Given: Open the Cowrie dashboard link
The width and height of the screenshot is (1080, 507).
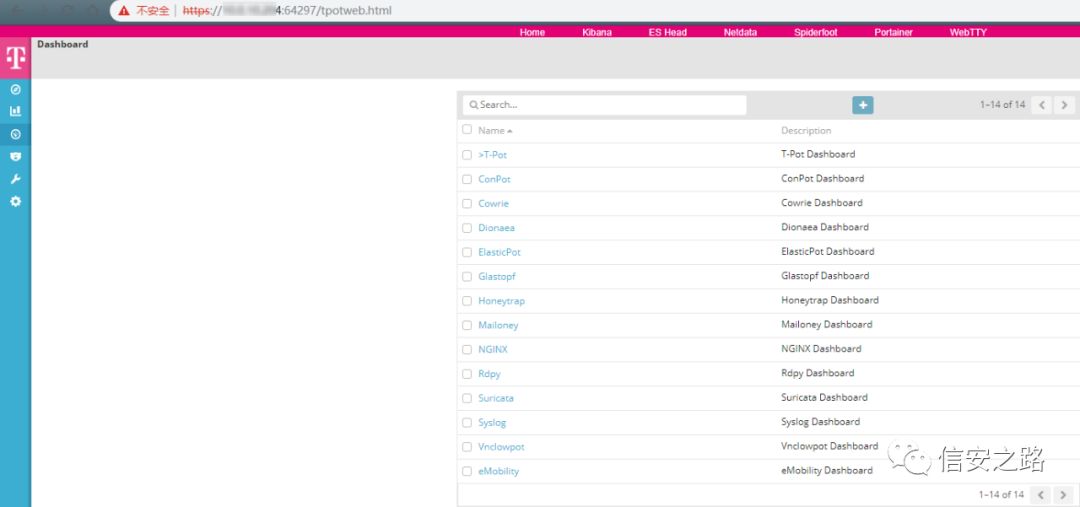Looking at the screenshot, I should tap(493, 204).
